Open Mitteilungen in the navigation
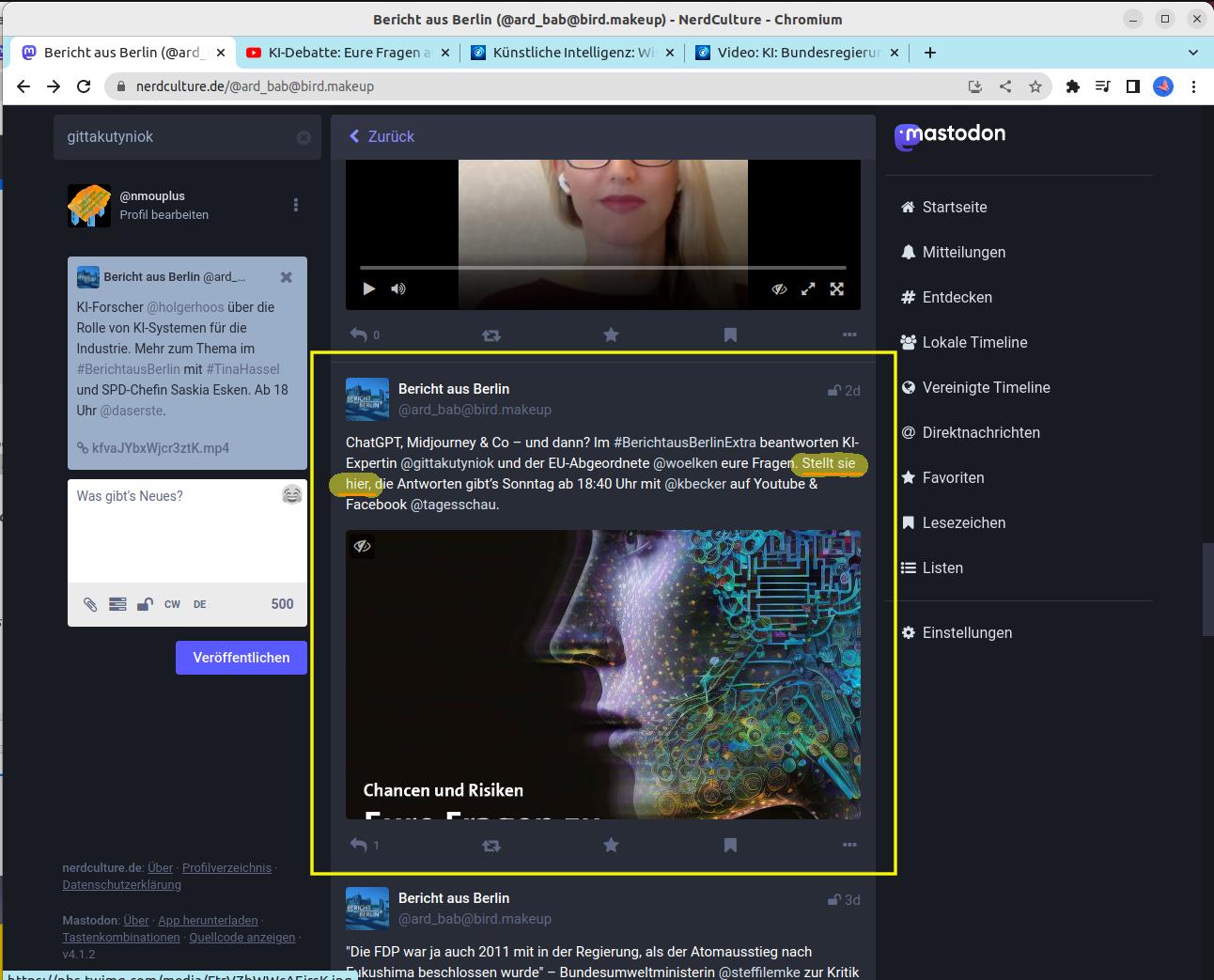 pyautogui.click(x=954, y=252)
